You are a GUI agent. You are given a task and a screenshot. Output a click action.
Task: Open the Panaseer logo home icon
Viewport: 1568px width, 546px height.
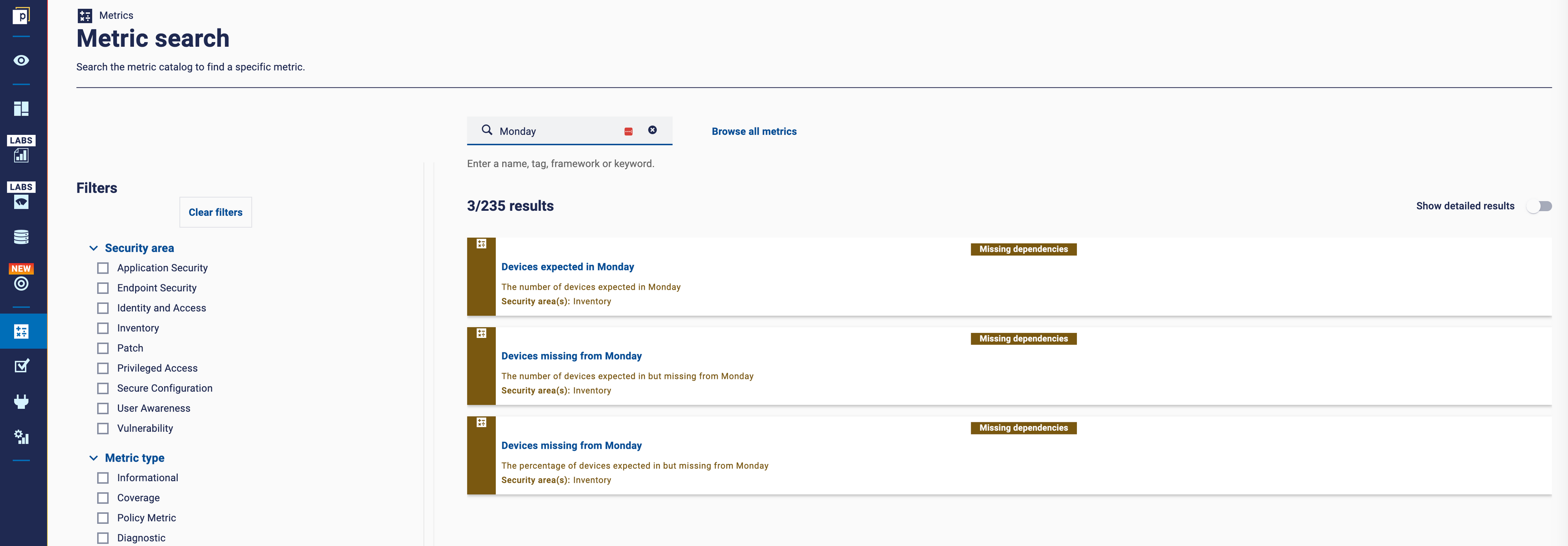21,16
